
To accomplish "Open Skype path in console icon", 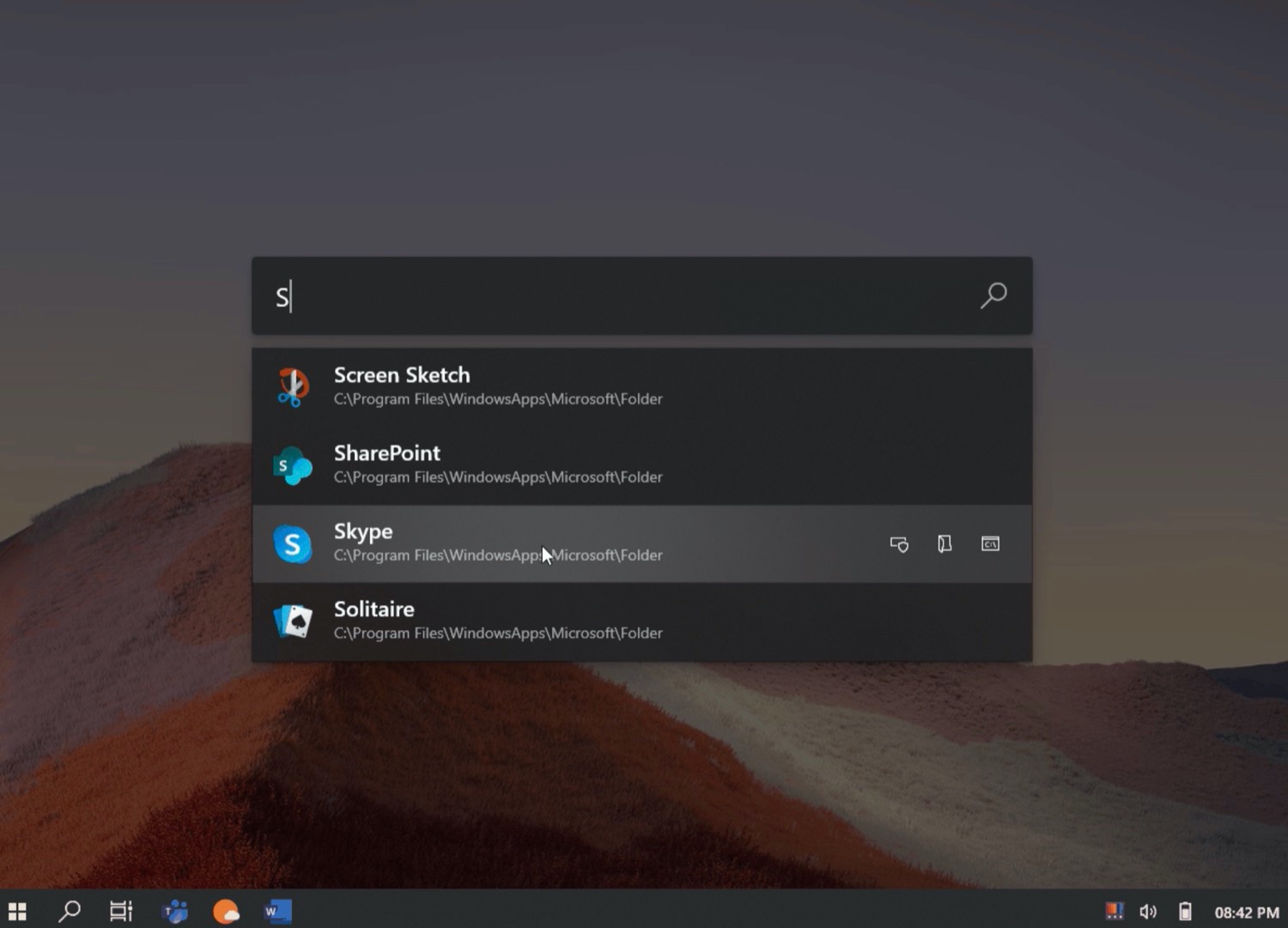I will pos(990,544).
